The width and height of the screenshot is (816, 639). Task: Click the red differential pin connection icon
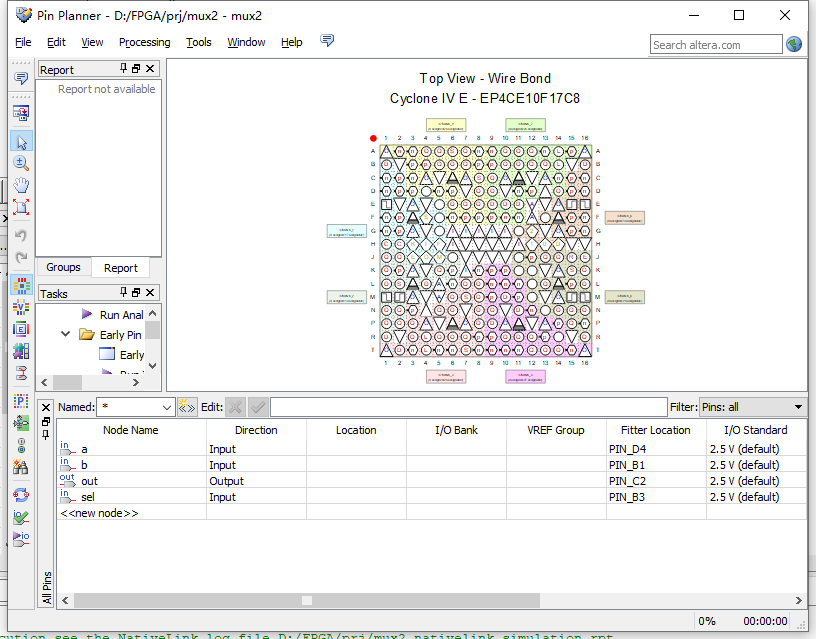click(21, 373)
